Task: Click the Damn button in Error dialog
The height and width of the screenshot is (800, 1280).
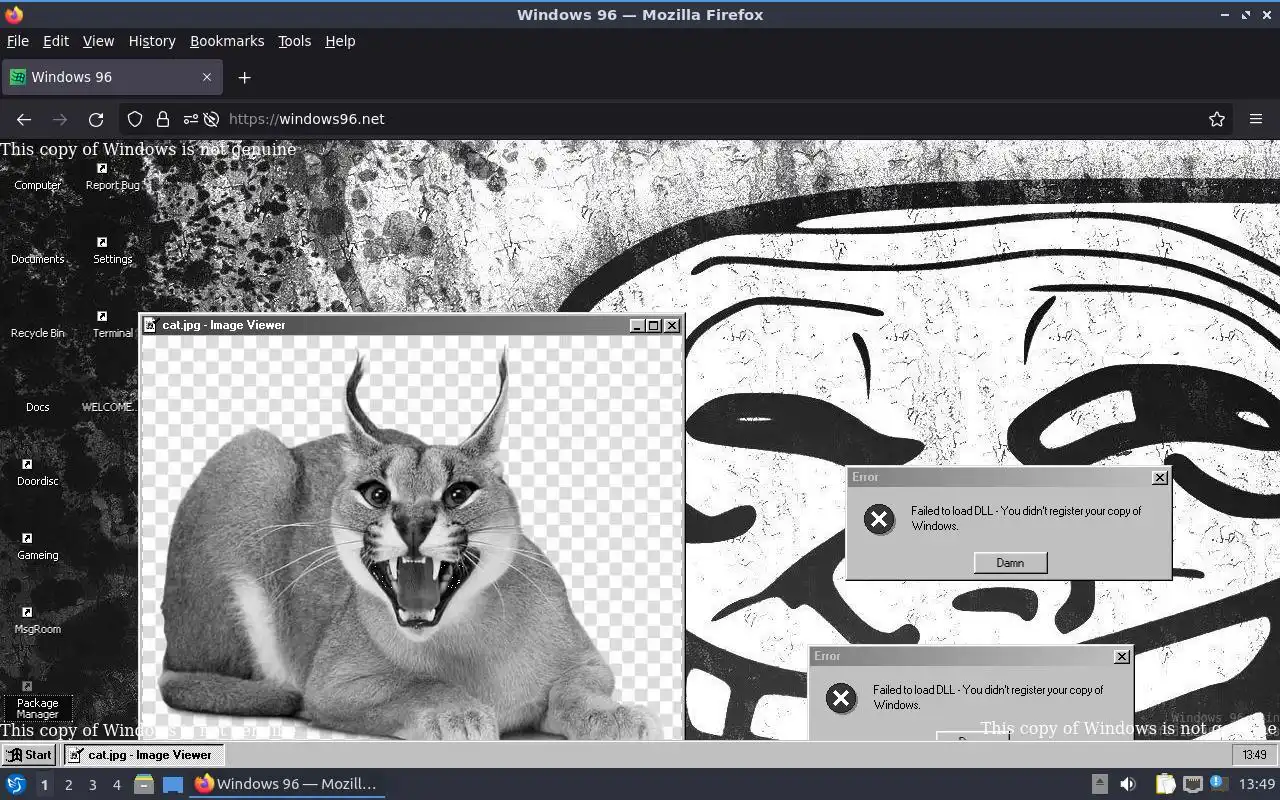Action: [1010, 563]
